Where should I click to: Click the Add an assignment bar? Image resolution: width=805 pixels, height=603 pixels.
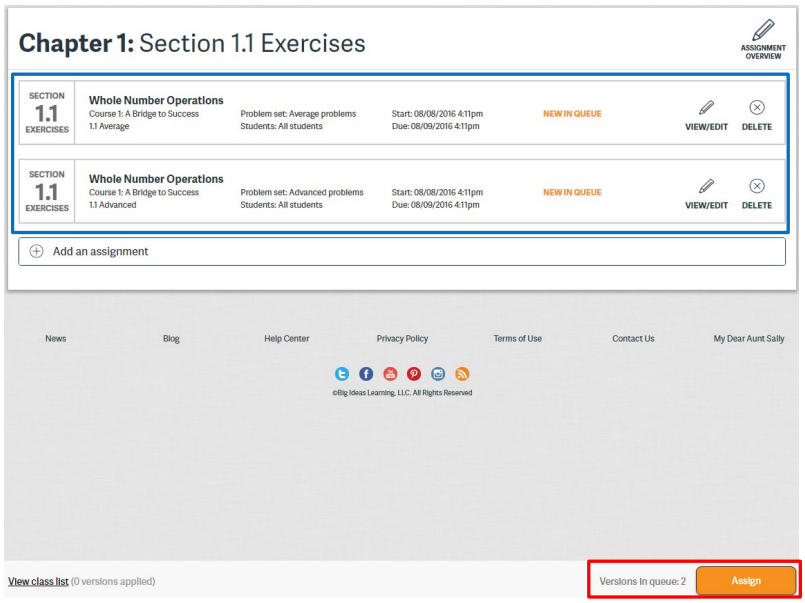tap(401, 252)
